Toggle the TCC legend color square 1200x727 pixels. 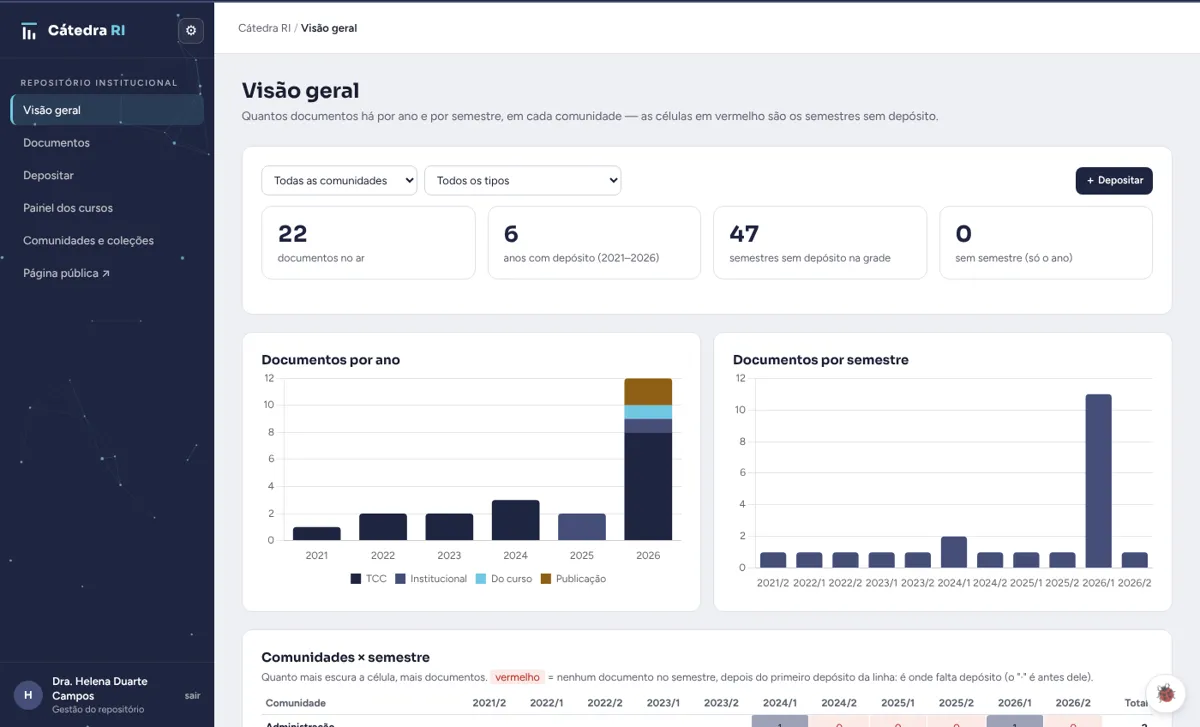(x=355, y=579)
